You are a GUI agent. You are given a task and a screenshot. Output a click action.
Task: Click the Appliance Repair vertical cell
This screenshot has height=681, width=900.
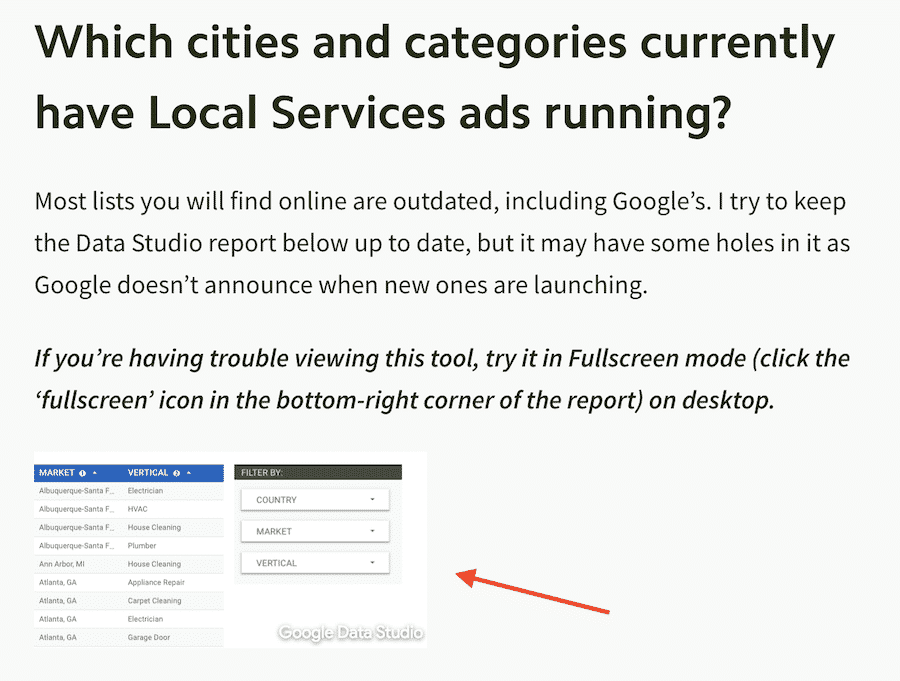(156, 582)
